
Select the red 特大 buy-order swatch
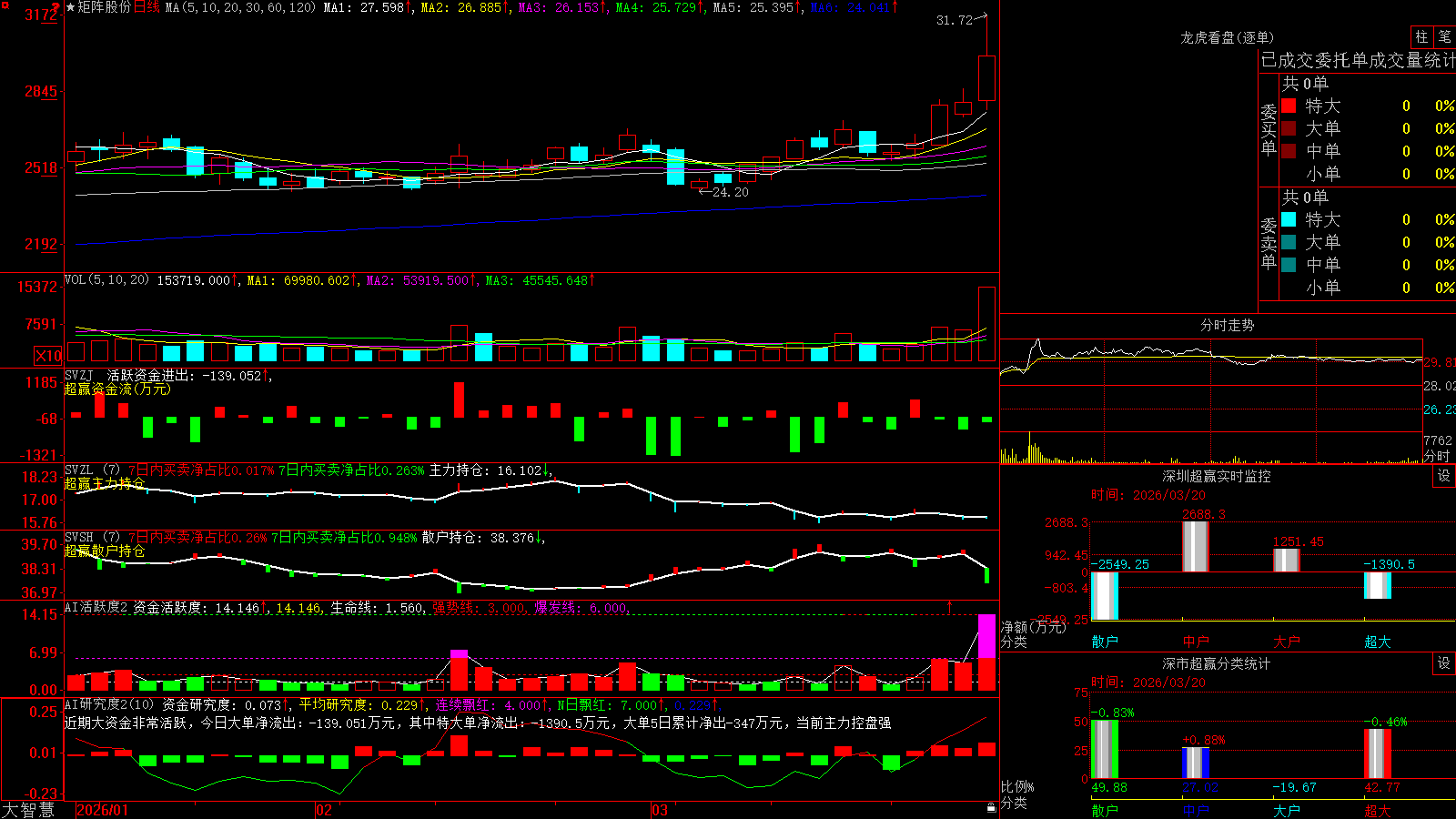click(1289, 106)
